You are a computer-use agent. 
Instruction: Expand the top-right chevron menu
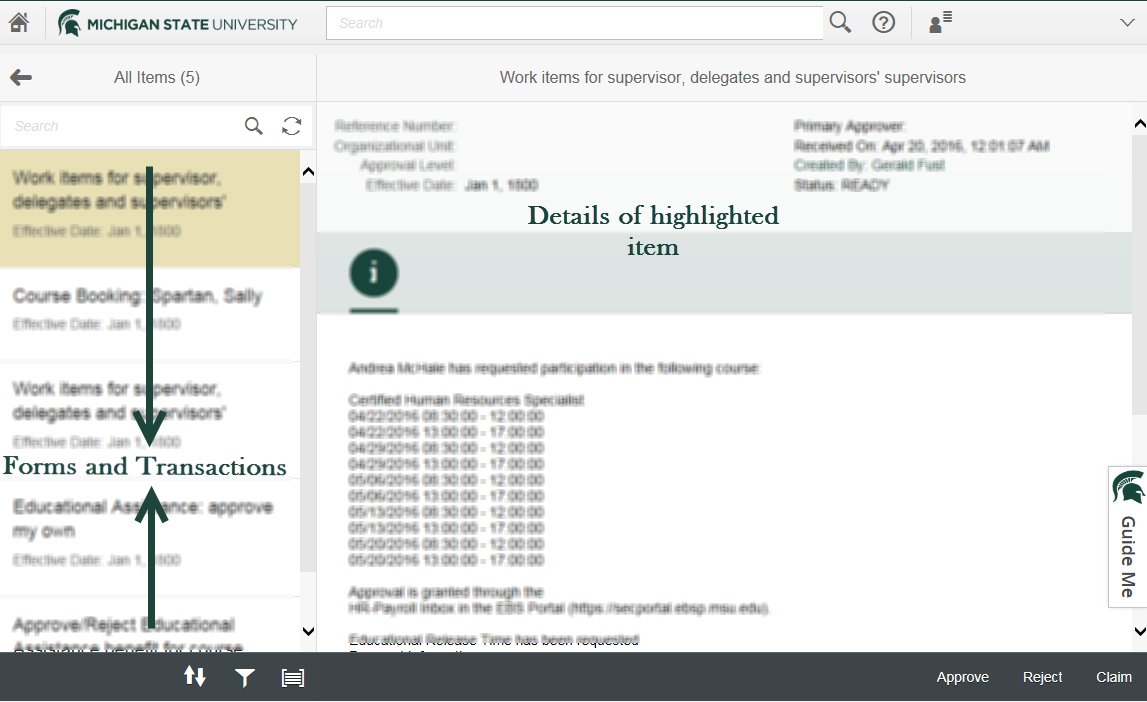[1127, 23]
